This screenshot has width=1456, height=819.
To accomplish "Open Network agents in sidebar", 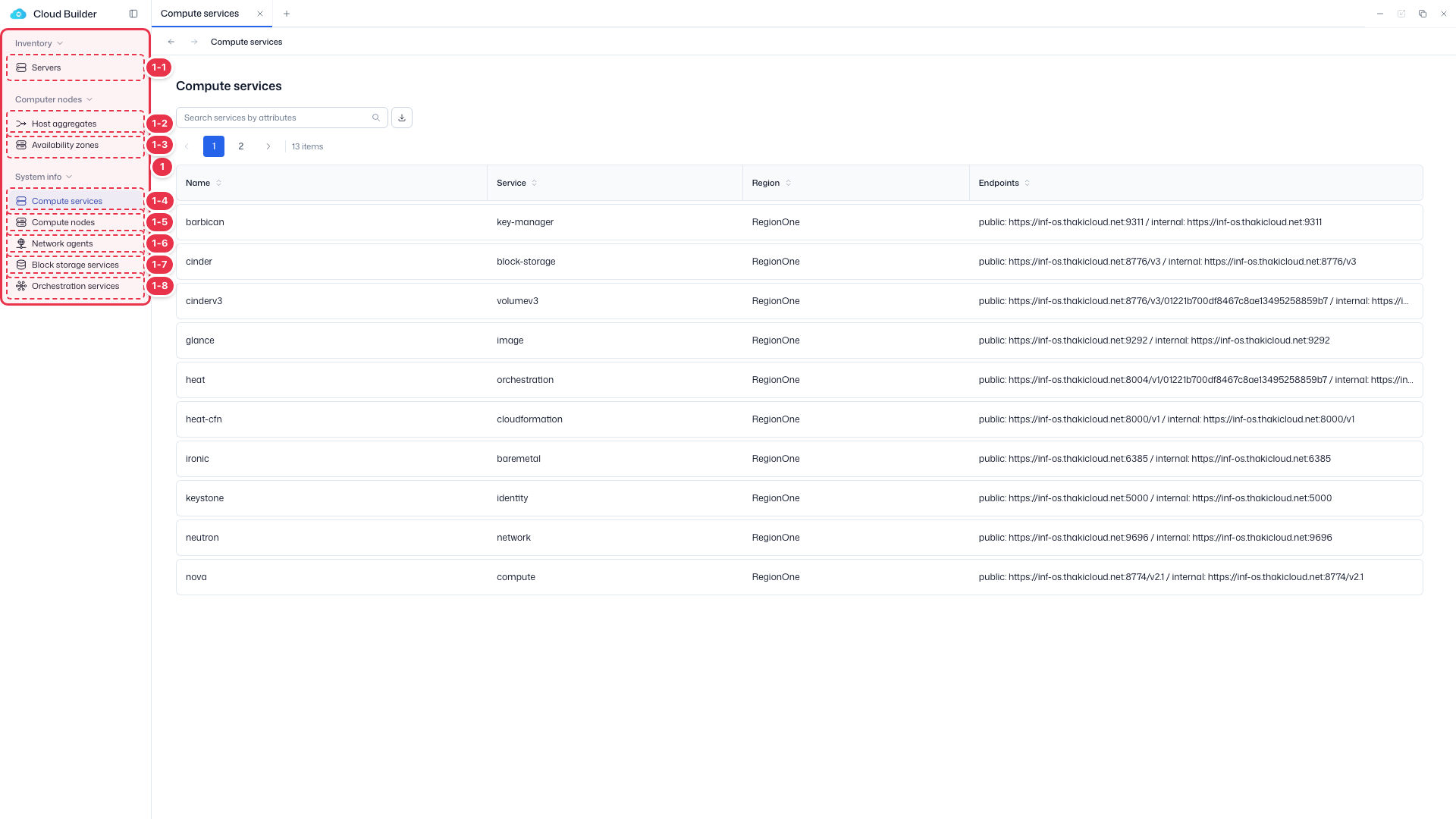I will [75, 243].
